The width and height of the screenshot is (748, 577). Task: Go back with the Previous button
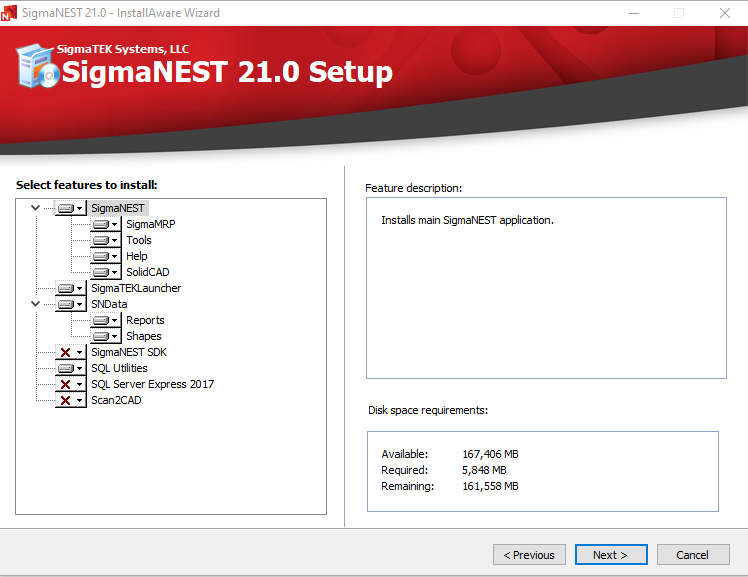[x=529, y=555]
